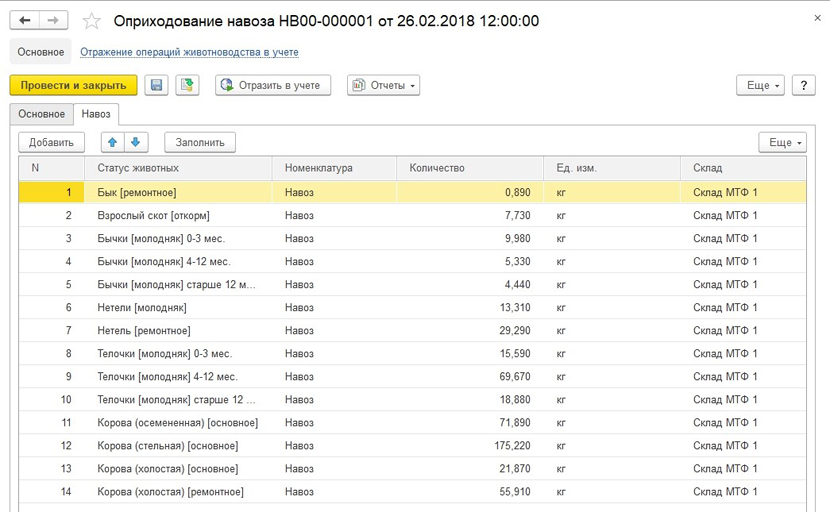Expand the Отчеты dropdown
830x512 pixels.
383,86
